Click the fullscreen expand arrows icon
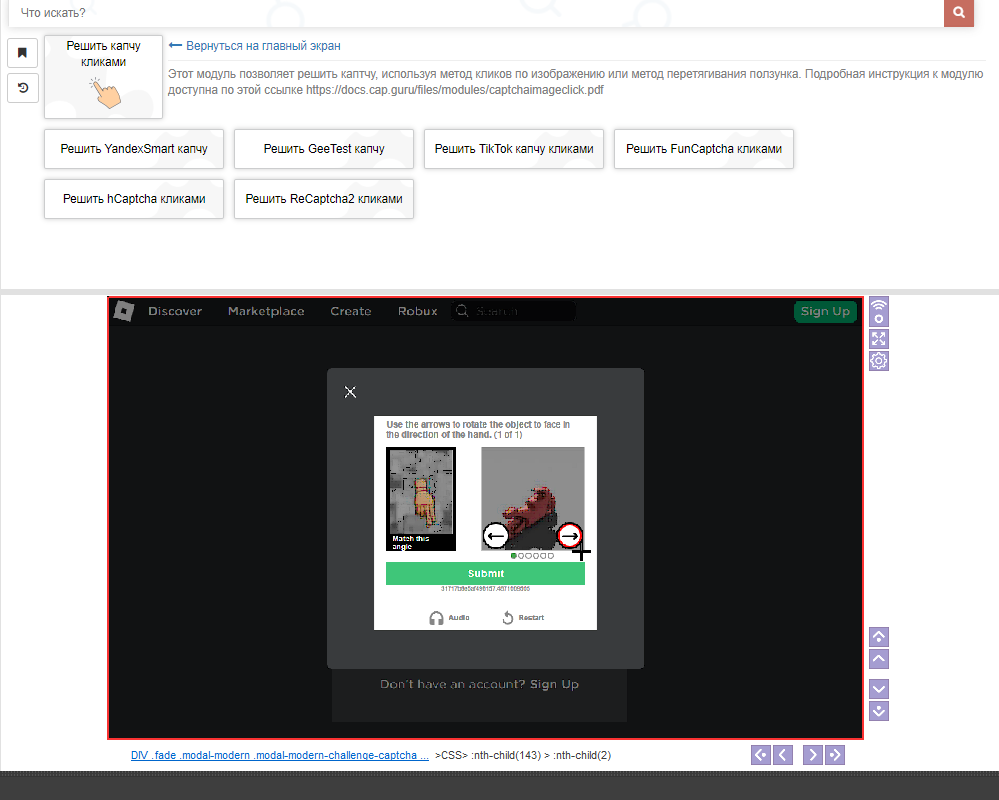The height and width of the screenshot is (800, 999). [x=879, y=339]
